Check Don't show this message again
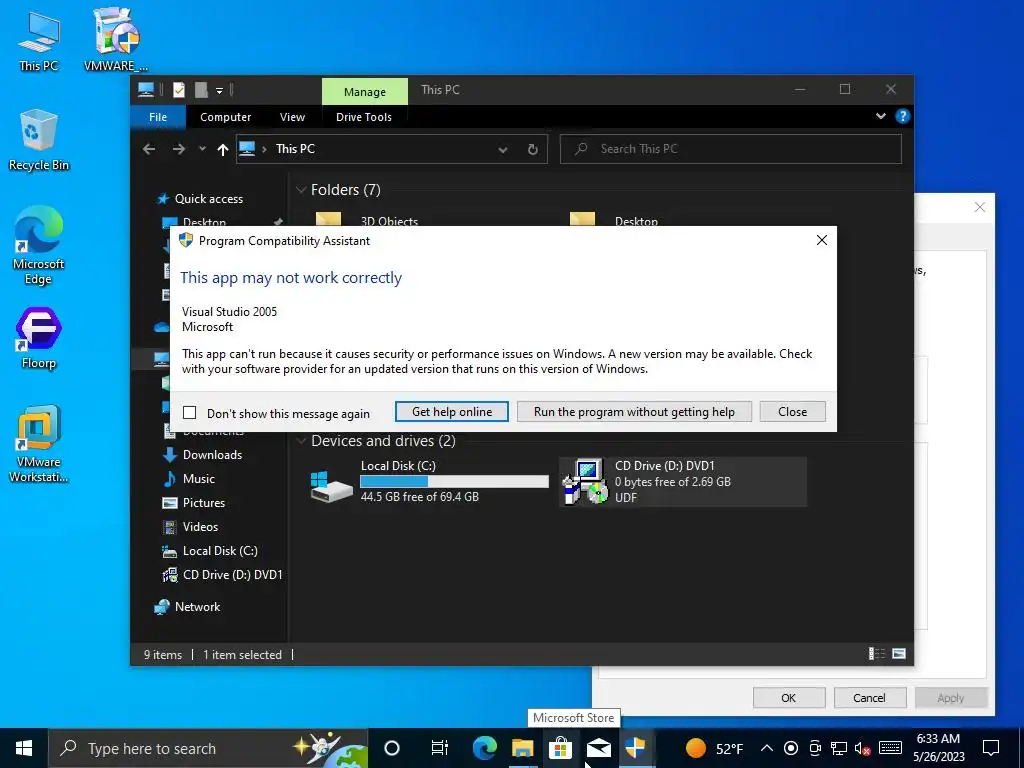Image resolution: width=1024 pixels, height=768 pixels. coord(190,413)
